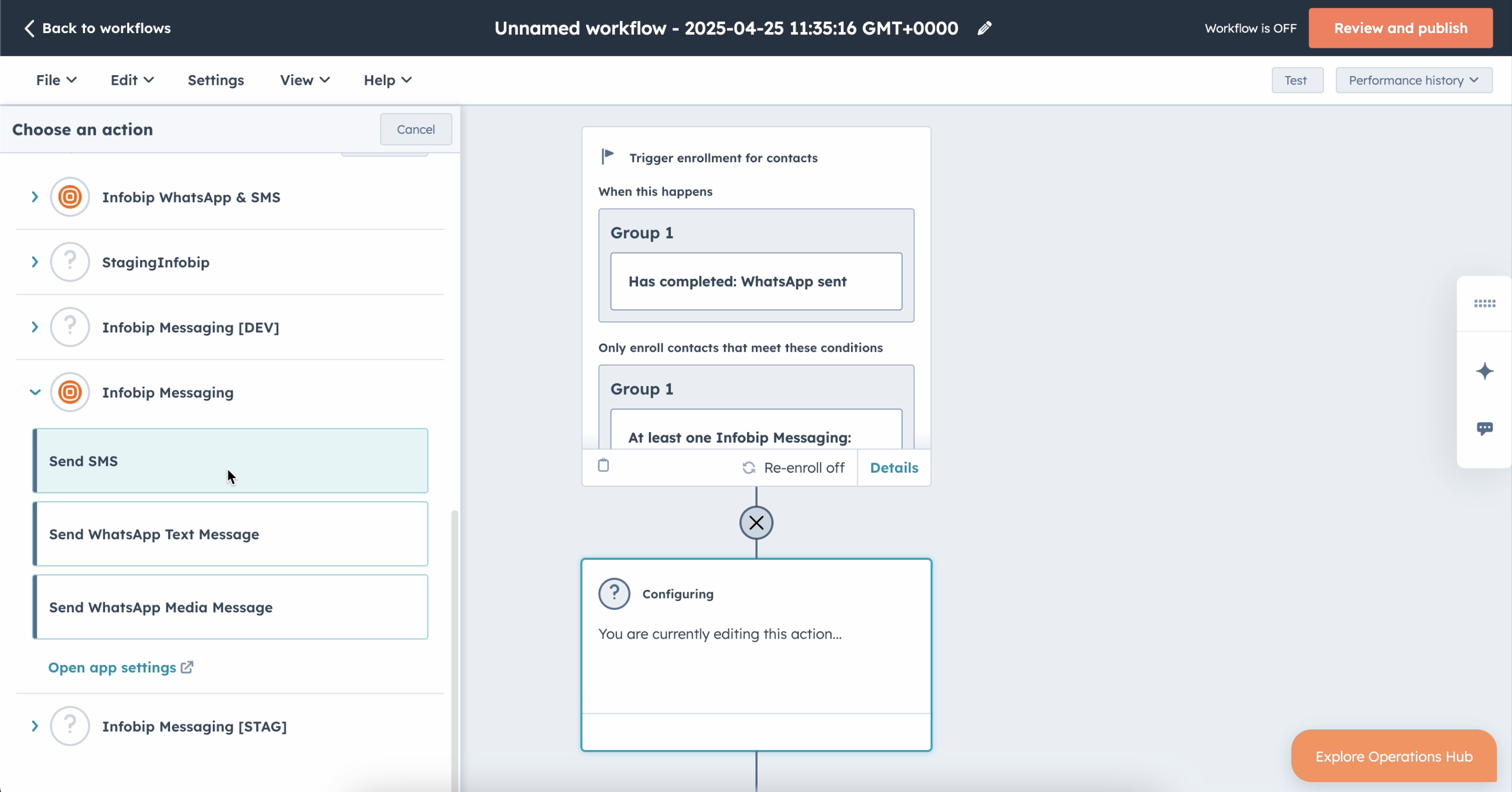Click the clipboard icon in trigger card
This screenshot has width=1512, height=792.
tap(603, 465)
